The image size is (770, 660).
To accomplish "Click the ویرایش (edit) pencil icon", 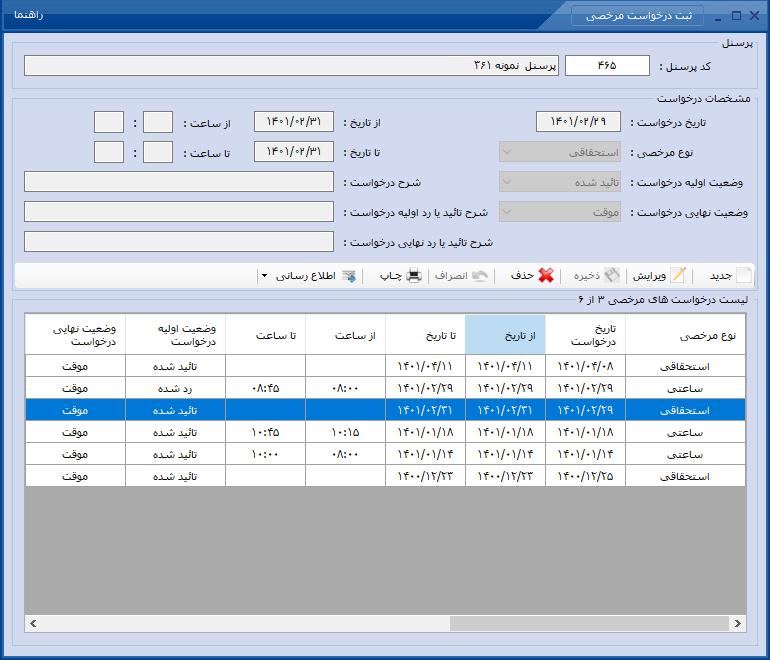I will [x=678, y=275].
